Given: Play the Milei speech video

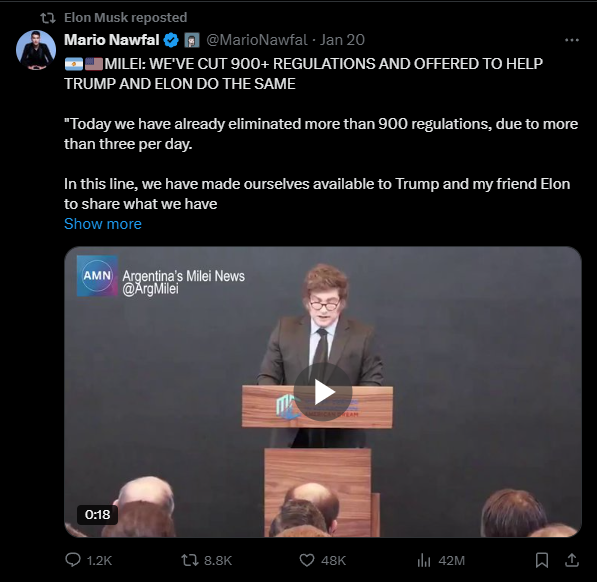Looking at the screenshot, I should click(x=323, y=392).
